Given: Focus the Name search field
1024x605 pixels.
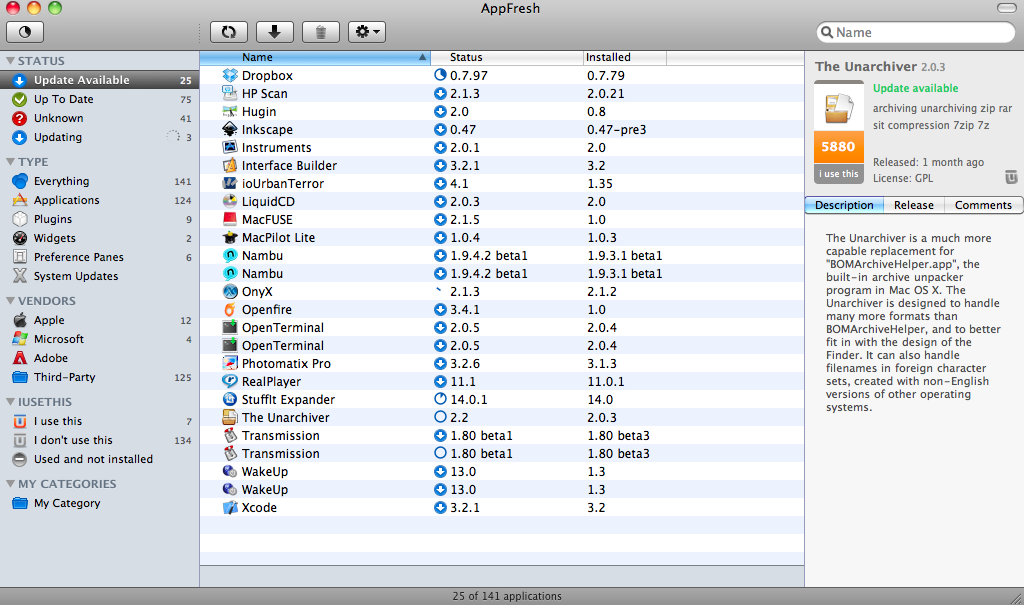Looking at the screenshot, I should coord(916,33).
